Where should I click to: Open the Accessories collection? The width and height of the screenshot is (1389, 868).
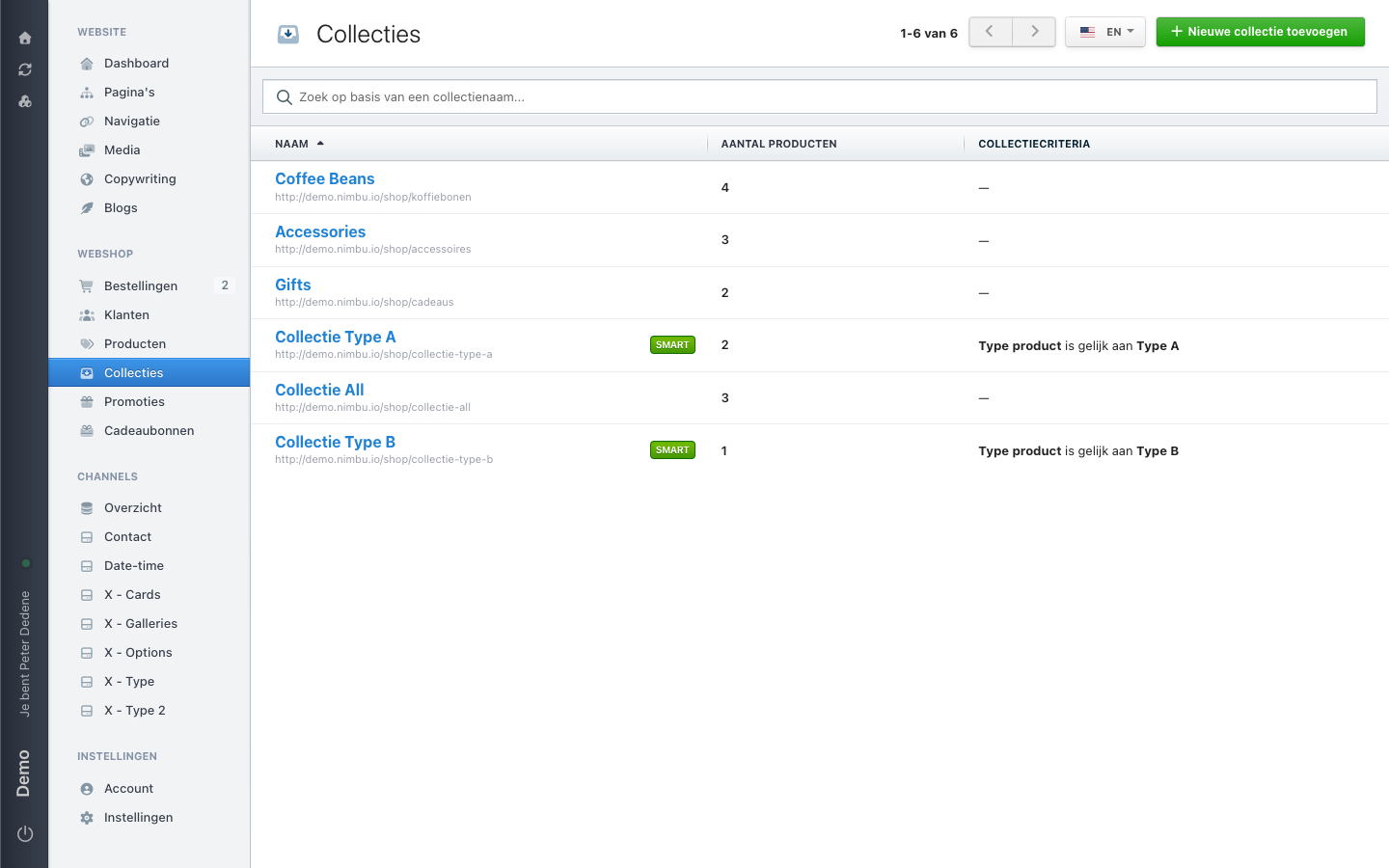pyautogui.click(x=320, y=231)
